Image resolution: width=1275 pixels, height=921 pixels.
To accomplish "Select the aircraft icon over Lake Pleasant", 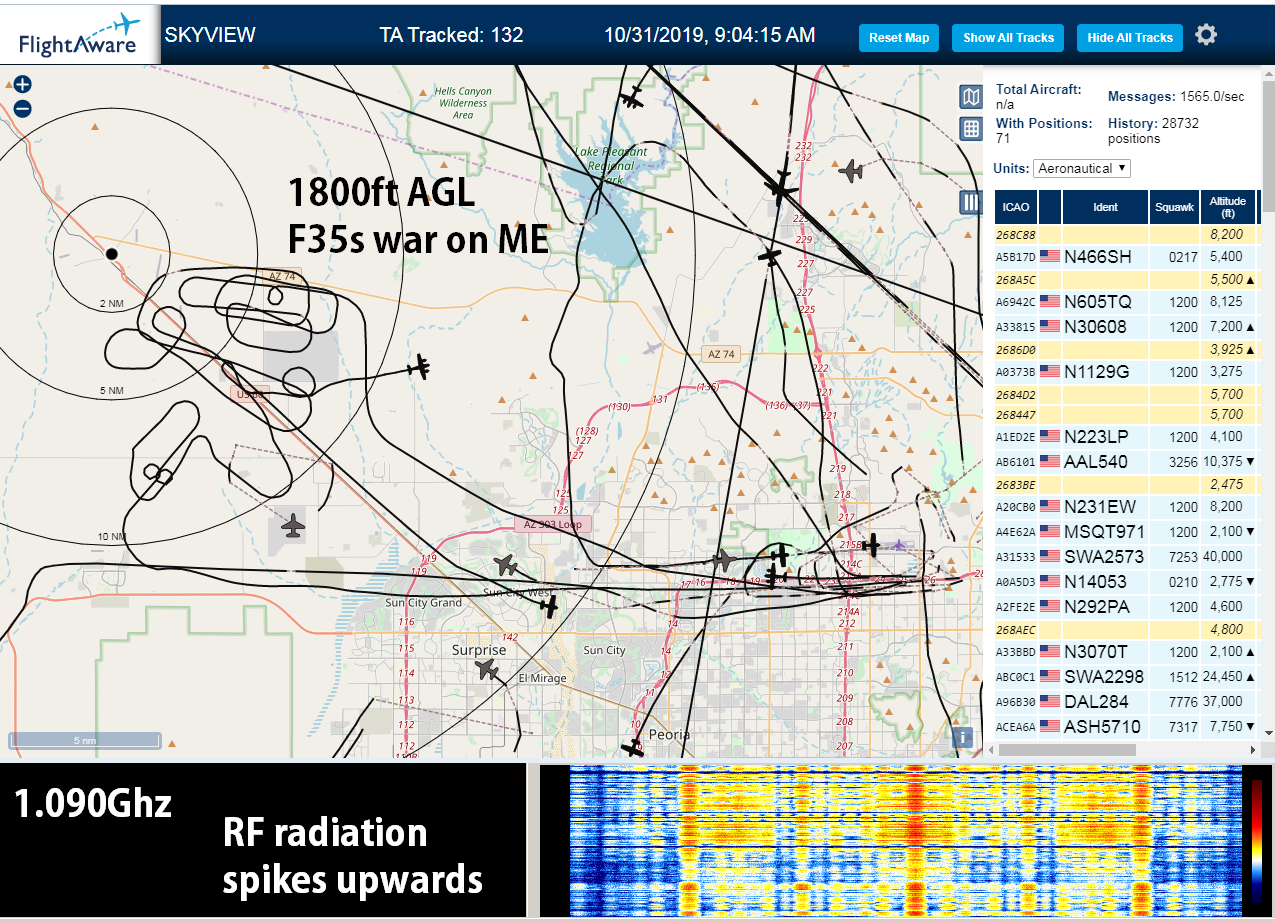I will click(631, 98).
